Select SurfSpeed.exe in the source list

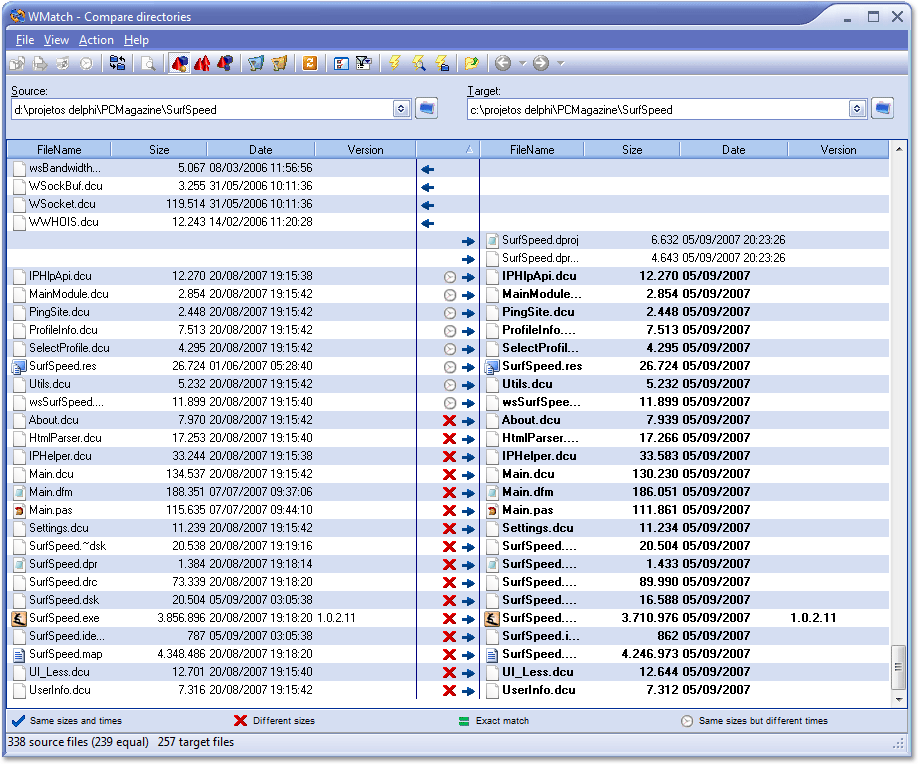tap(64, 618)
